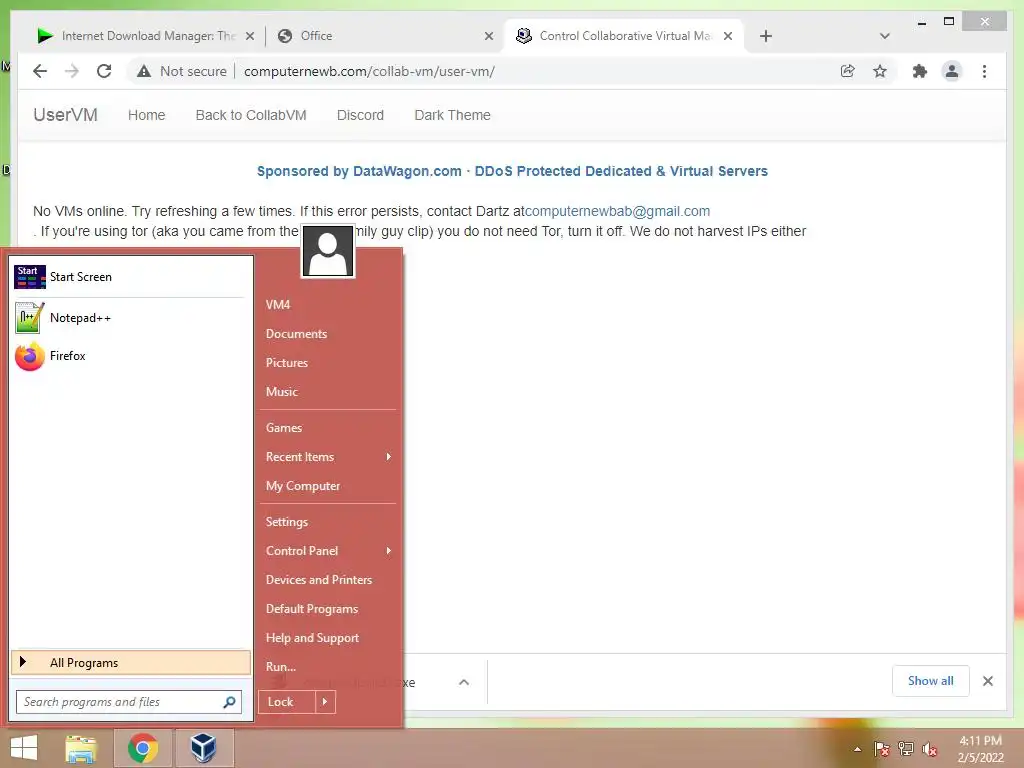Bookmark this page with the star icon
Image resolution: width=1024 pixels, height=768 pixels.
coord(880,71)
